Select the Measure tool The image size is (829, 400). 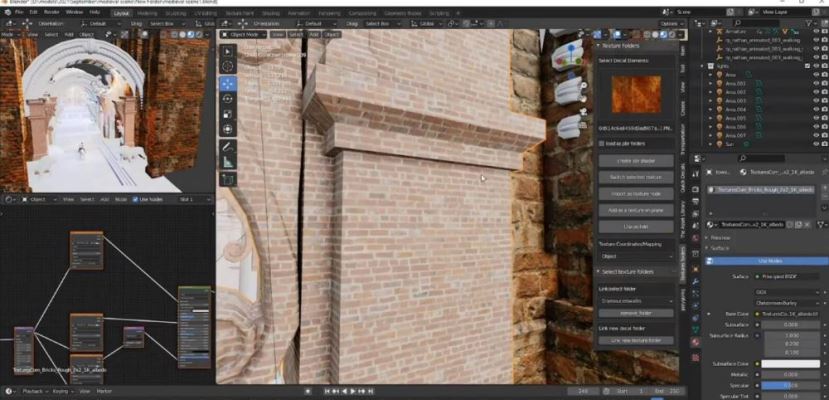tap(228, 162)
